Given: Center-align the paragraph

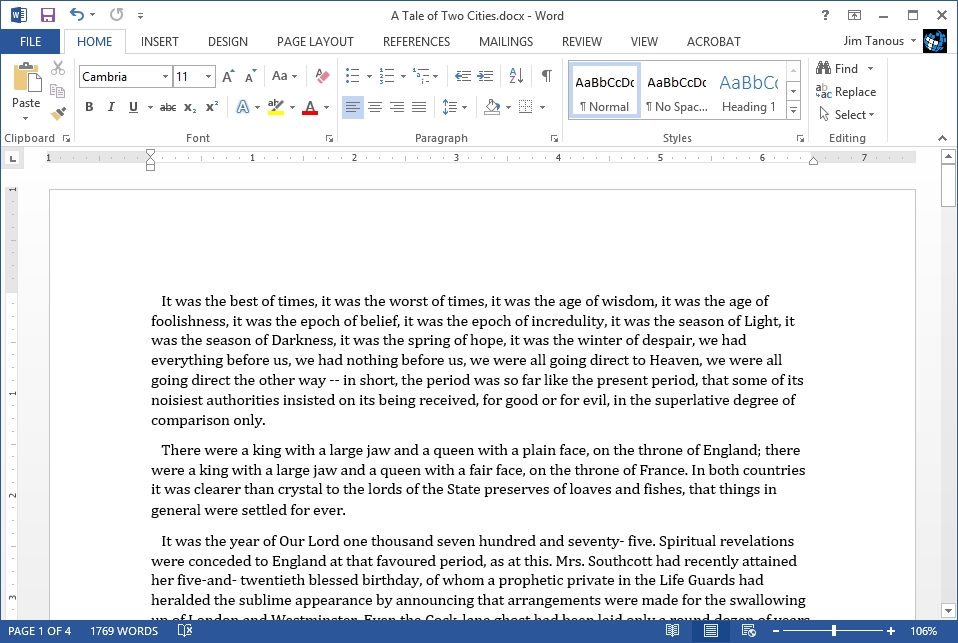Looking at the screenshot, I should (x=375, y=108).
